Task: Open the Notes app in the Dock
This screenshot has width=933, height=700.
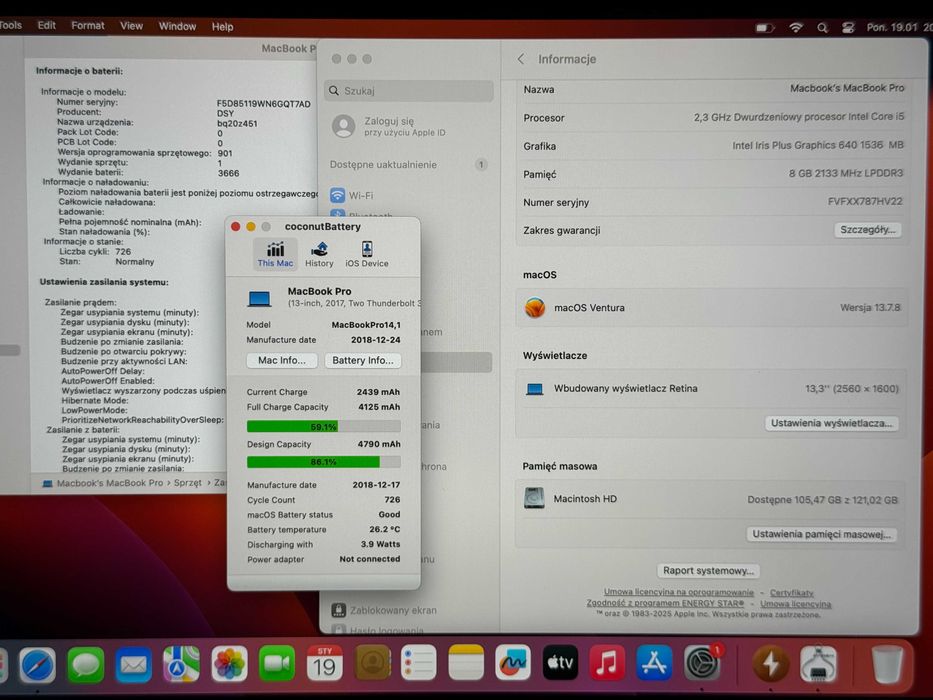Action: tap(466, 662)
